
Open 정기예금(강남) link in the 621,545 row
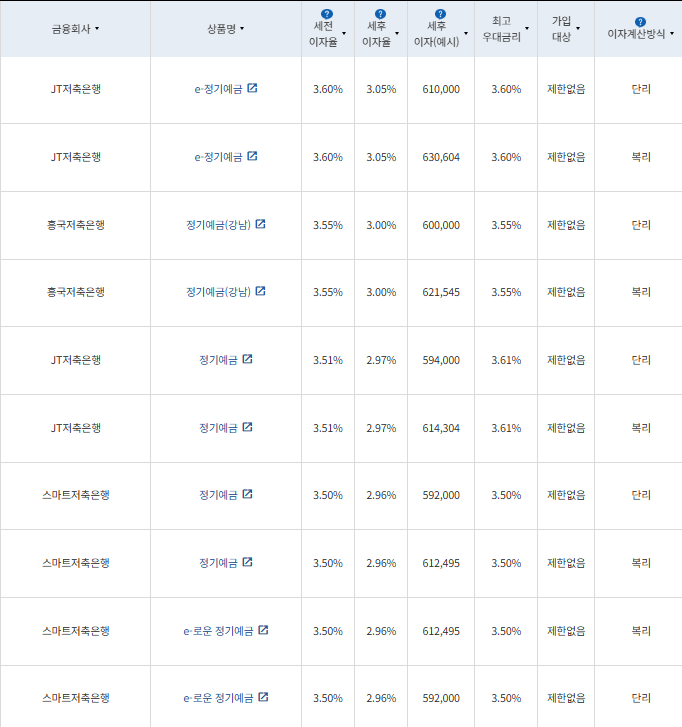[218, 292]
